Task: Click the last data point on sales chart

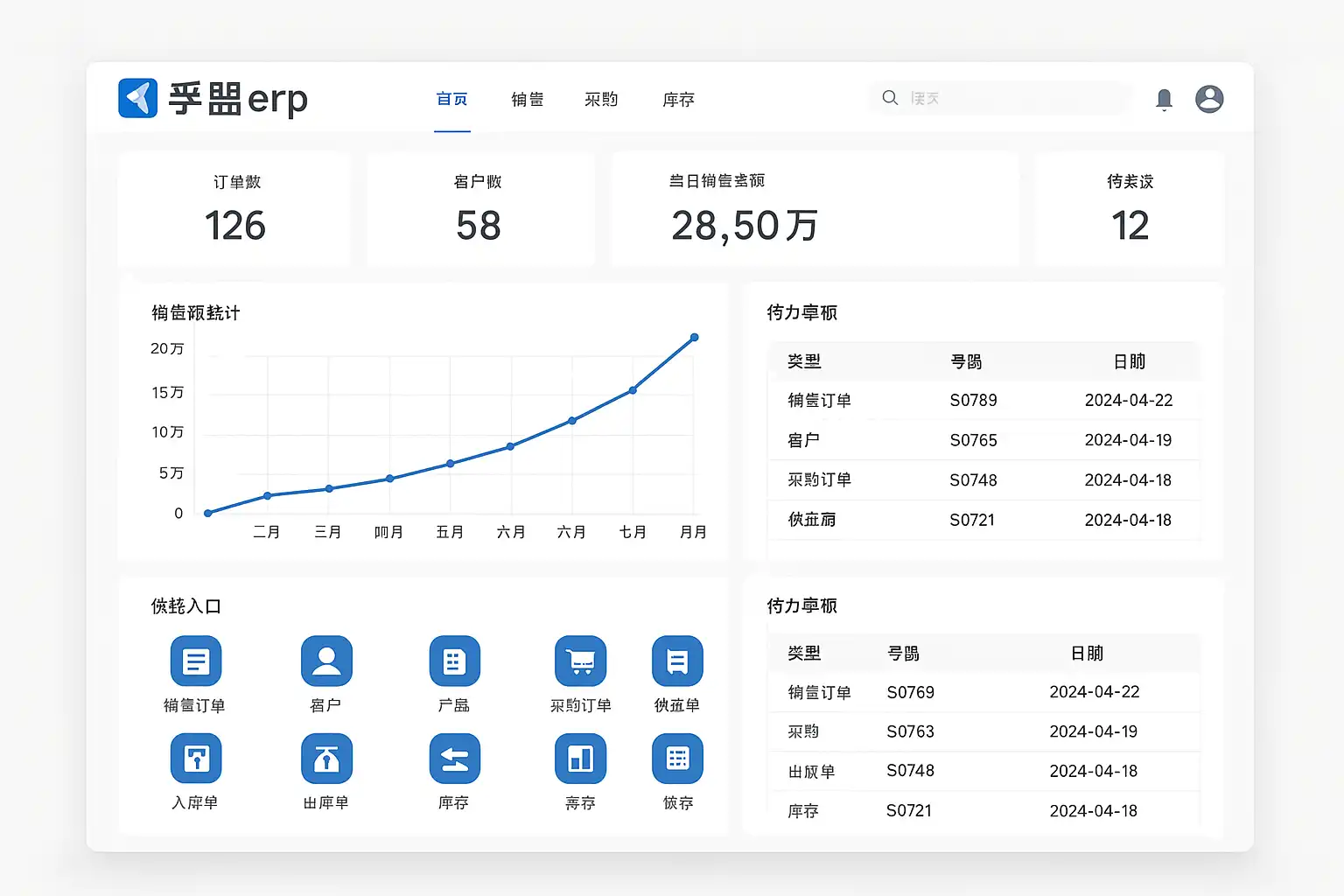Action: tap(695, 338)
